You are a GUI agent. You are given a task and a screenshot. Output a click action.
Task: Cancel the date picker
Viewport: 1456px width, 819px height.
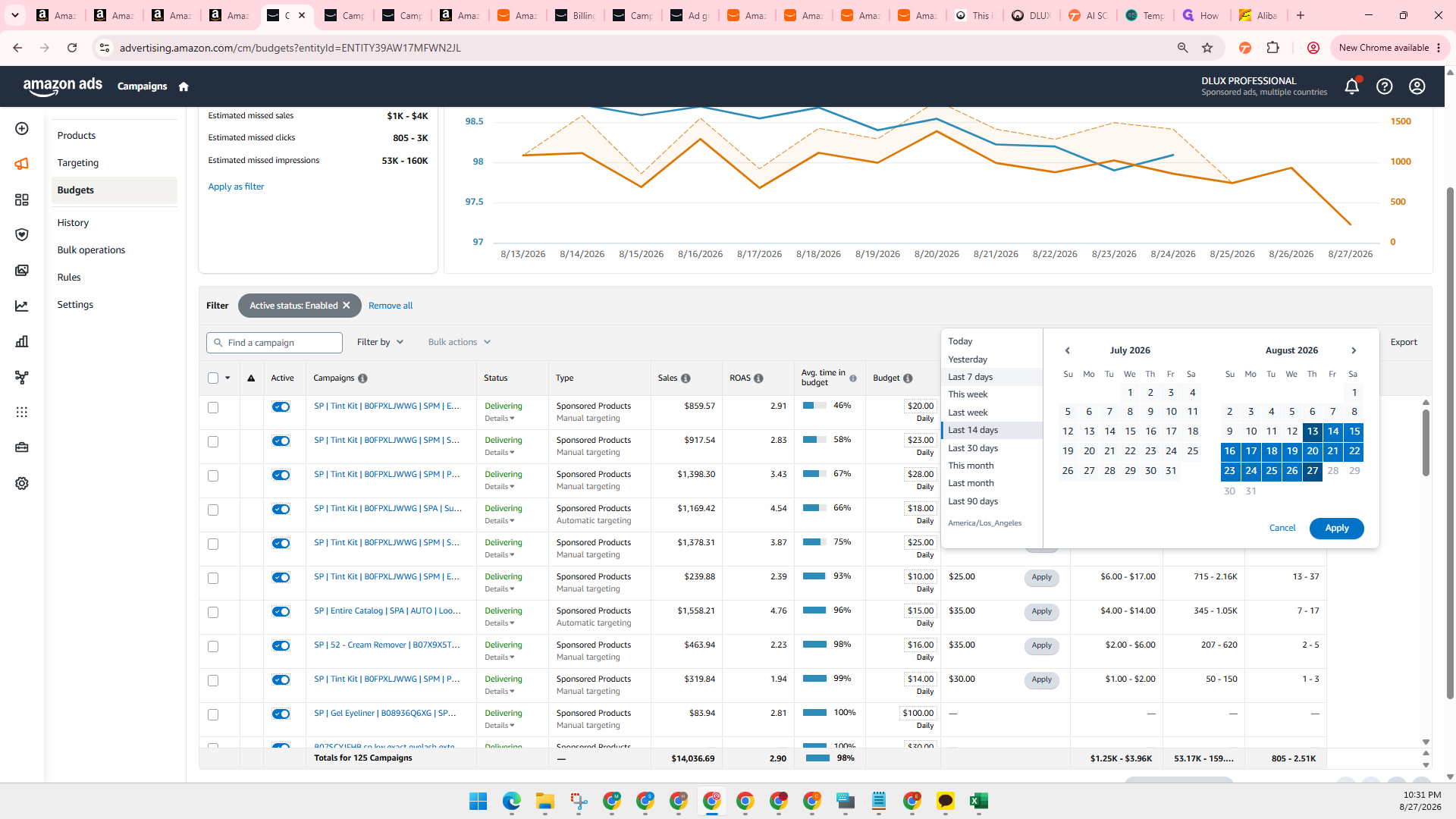point(1282,529)
